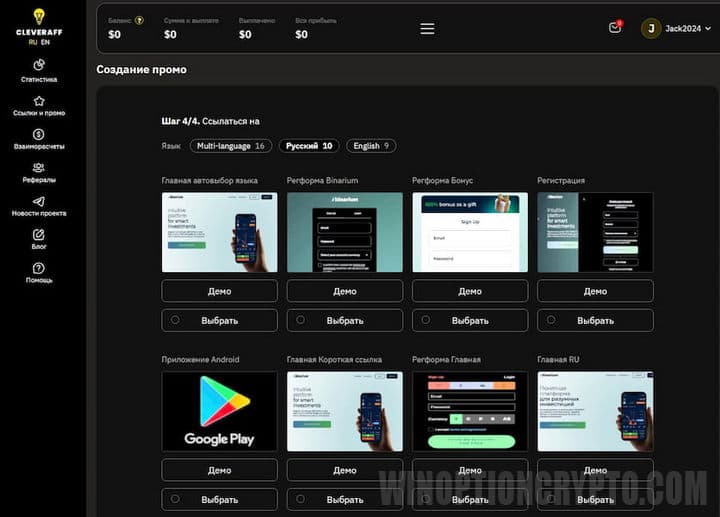Click Демо under Реформа Бонус
Viewport: 720px width, 517px height.
(x=470, y=291)
